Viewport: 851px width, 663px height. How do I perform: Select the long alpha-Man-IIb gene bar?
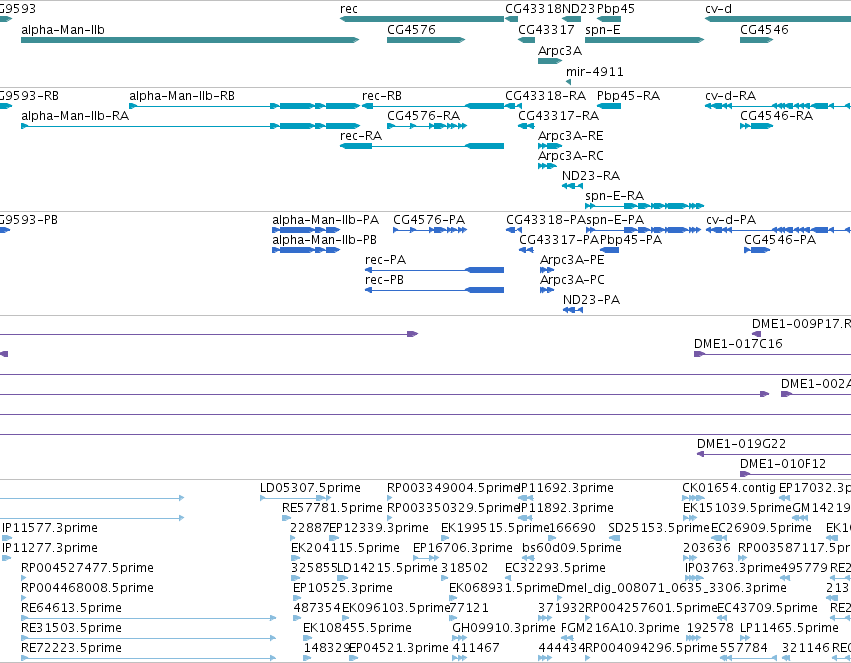pos(190,40)
